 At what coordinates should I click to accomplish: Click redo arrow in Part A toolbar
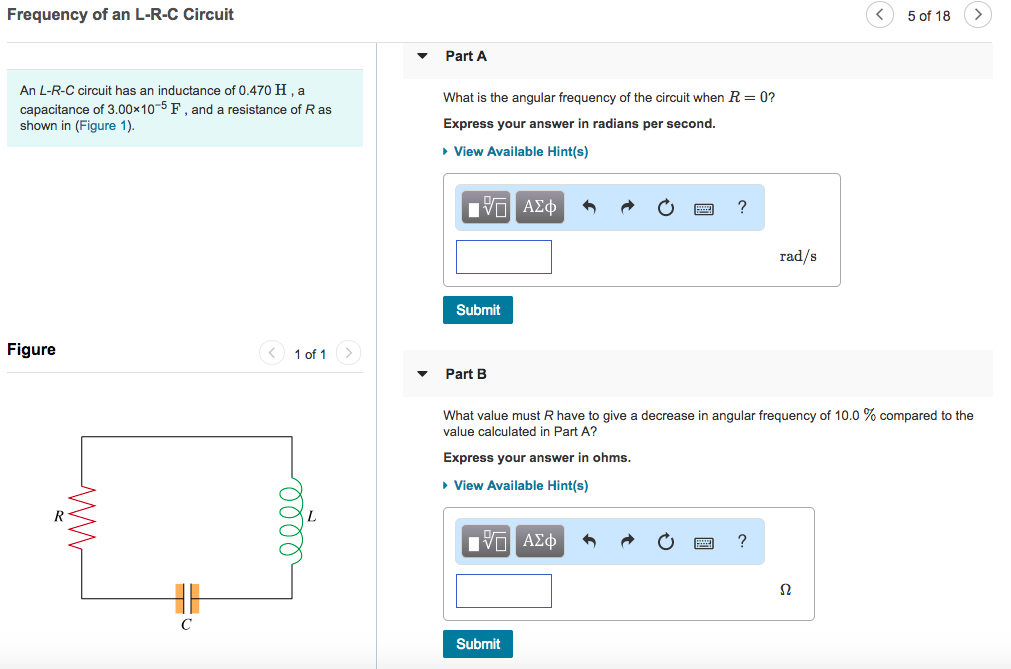[627, 208]
